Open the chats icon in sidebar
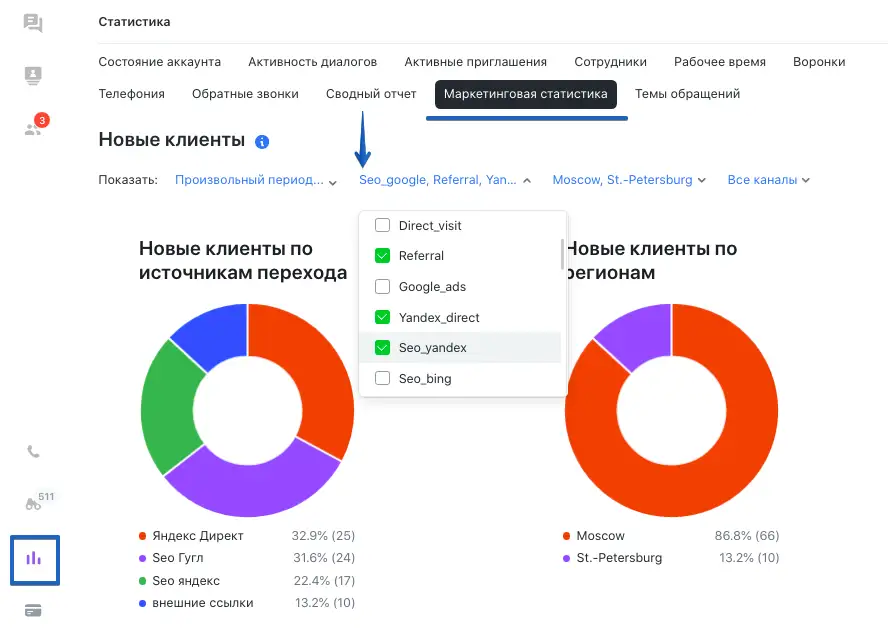 tap(33, 23)
